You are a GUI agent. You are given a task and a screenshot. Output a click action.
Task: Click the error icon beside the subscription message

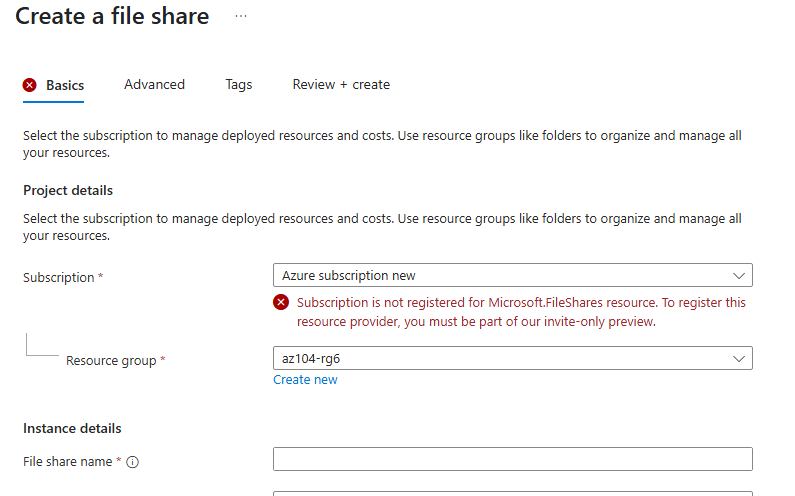(282, 302)
